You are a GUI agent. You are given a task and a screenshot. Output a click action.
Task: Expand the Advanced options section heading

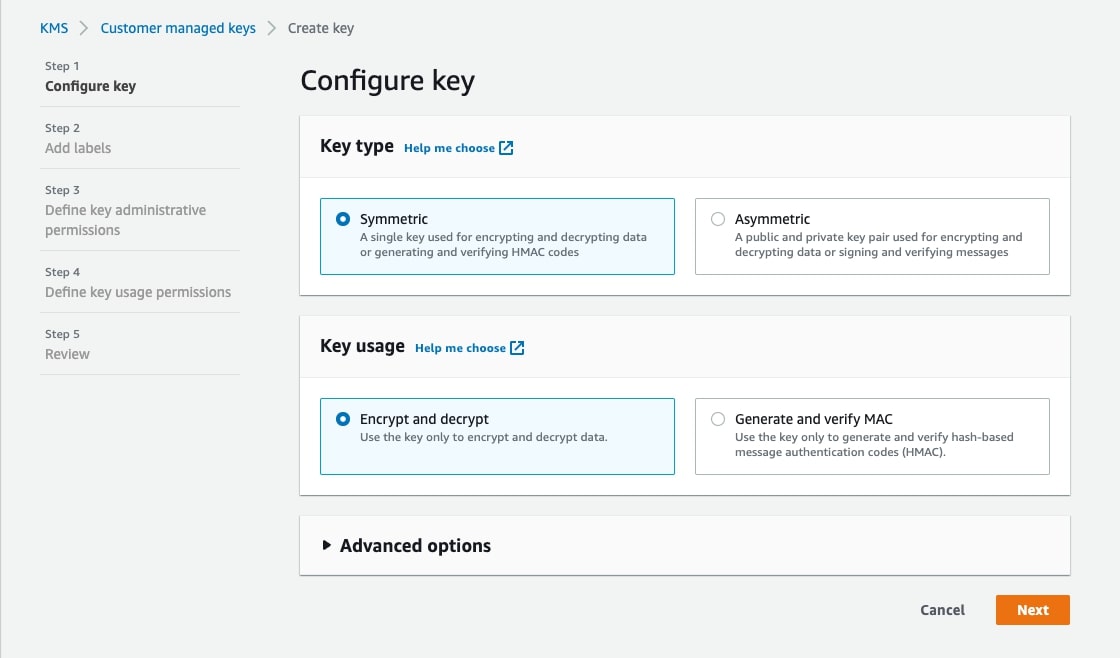coord(415,546)
